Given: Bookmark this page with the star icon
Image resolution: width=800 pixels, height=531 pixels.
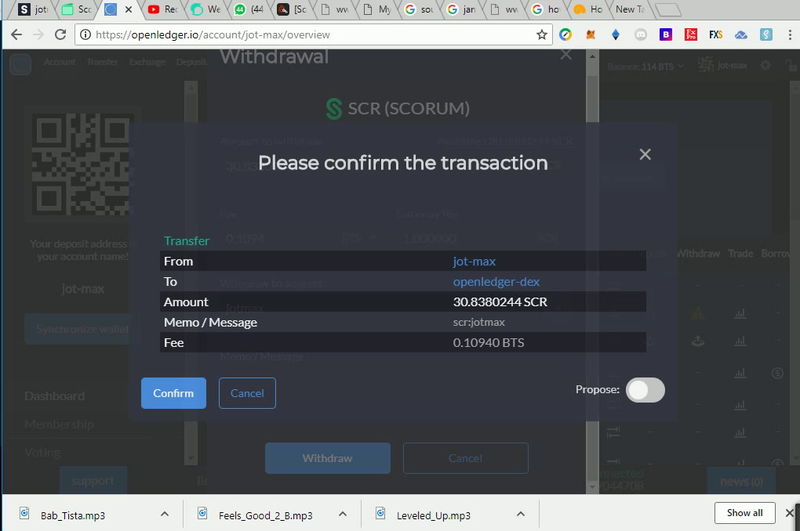Looking at the screenshot, I should pos(541,35).
